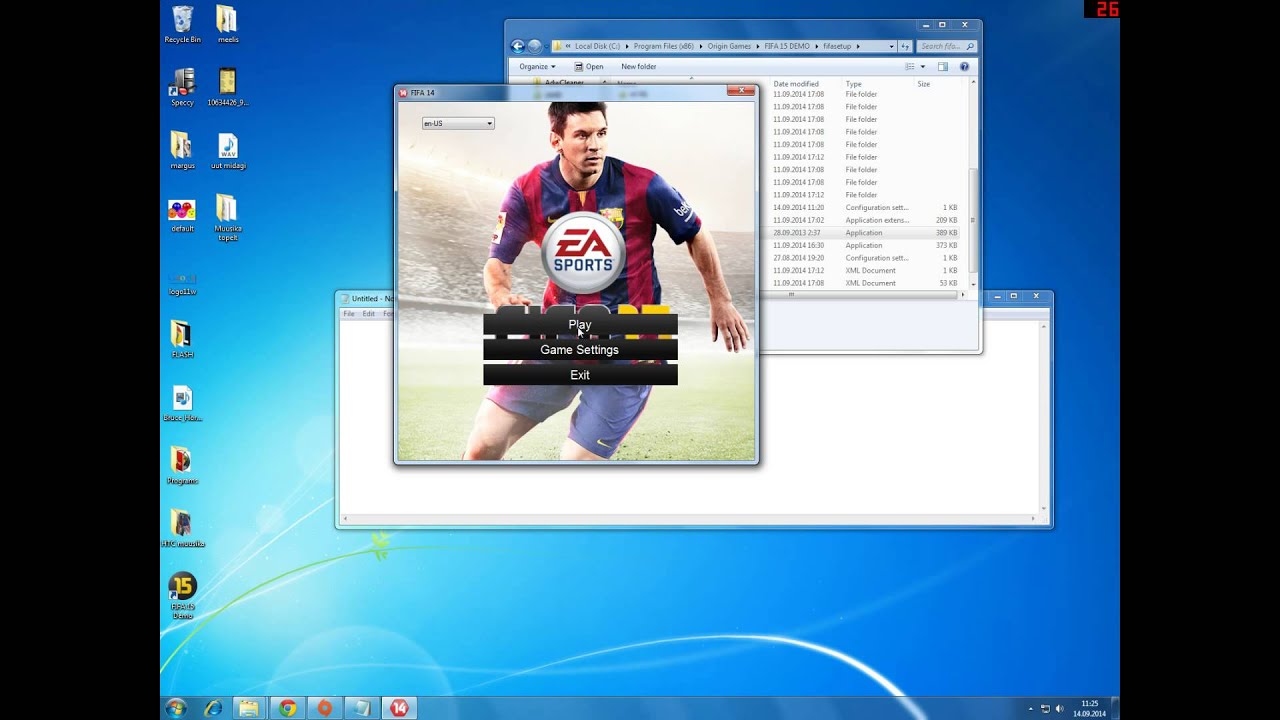Screen dimensions: 1280x720
Task: Open the Edit menu in Notepad
Action: coord(368,314)
